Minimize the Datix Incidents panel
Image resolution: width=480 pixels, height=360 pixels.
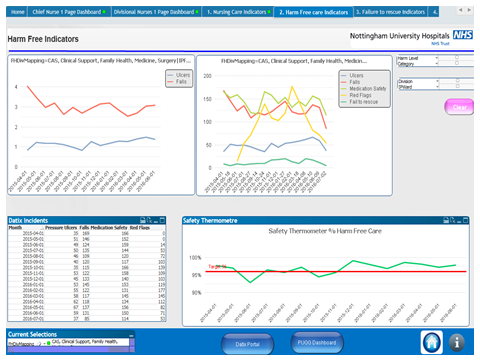pos(156,221)
